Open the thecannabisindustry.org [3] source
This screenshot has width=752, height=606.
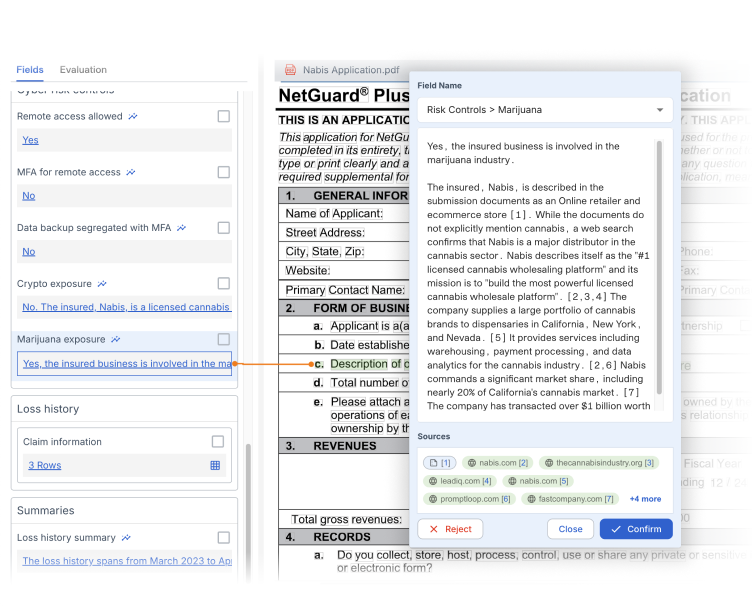pyautogui.click(x=599, y=463)
